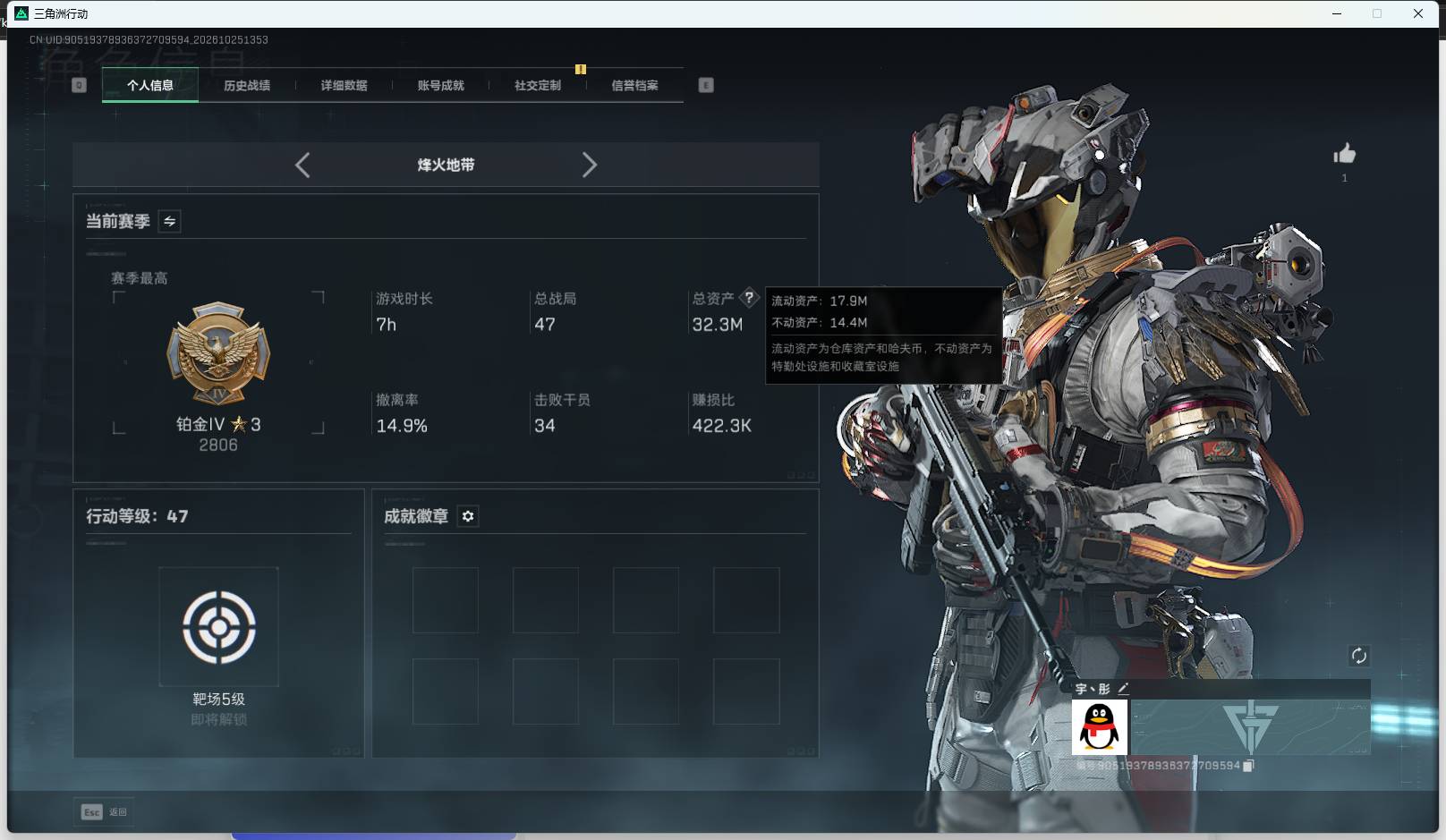Click the 撤离率 value 14.9%
This screenshot has height=840, width=1446.
(x=402, y=426)
